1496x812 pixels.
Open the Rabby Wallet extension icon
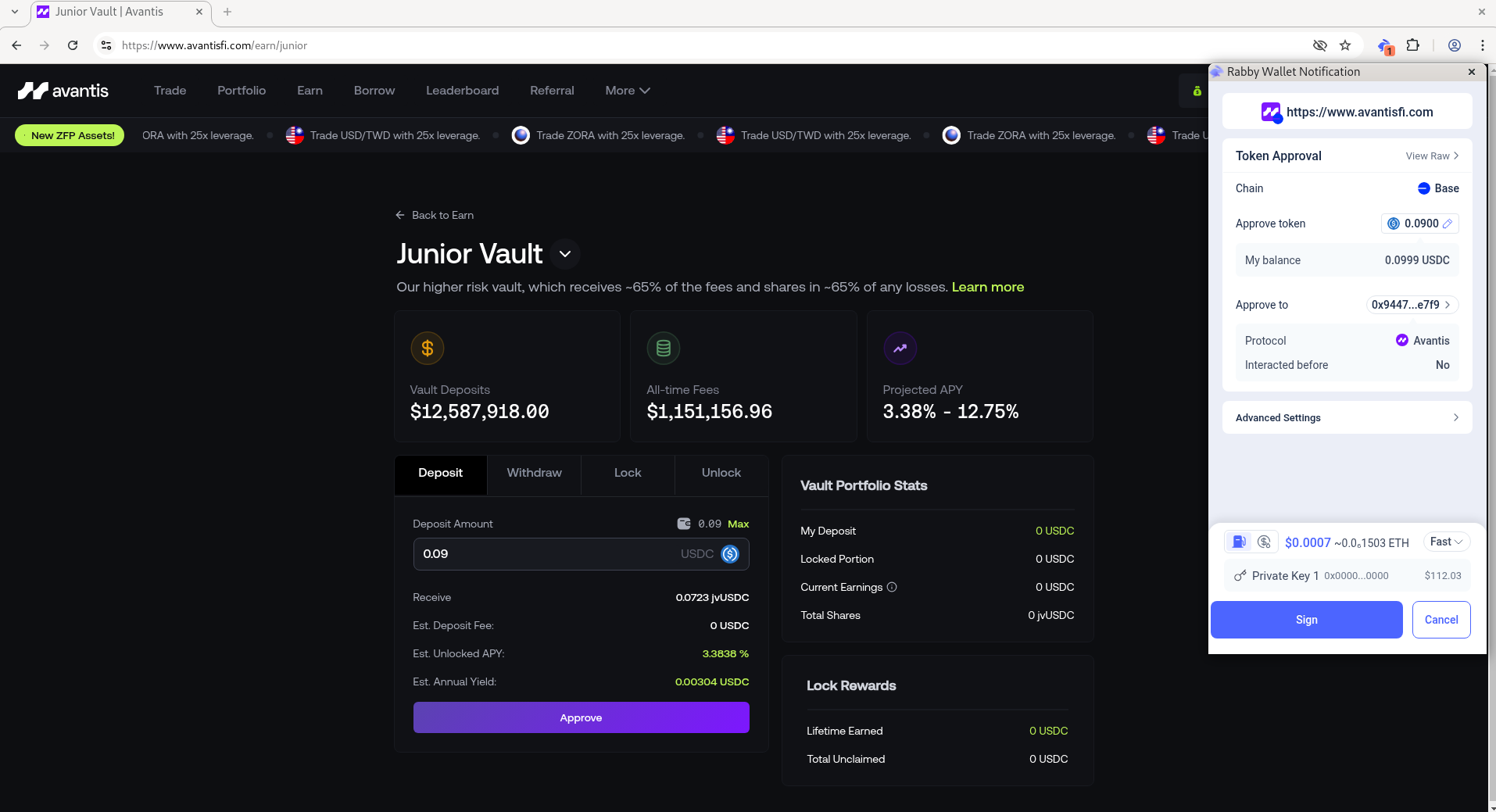[x=1385, y=46]
